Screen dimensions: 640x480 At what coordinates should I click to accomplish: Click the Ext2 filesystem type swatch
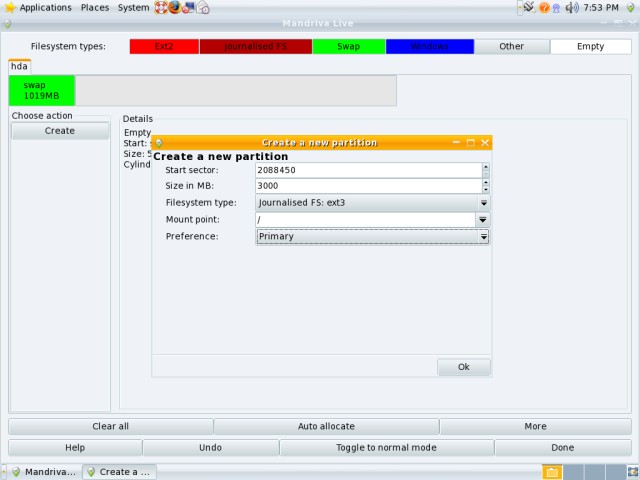click(164, 47)
